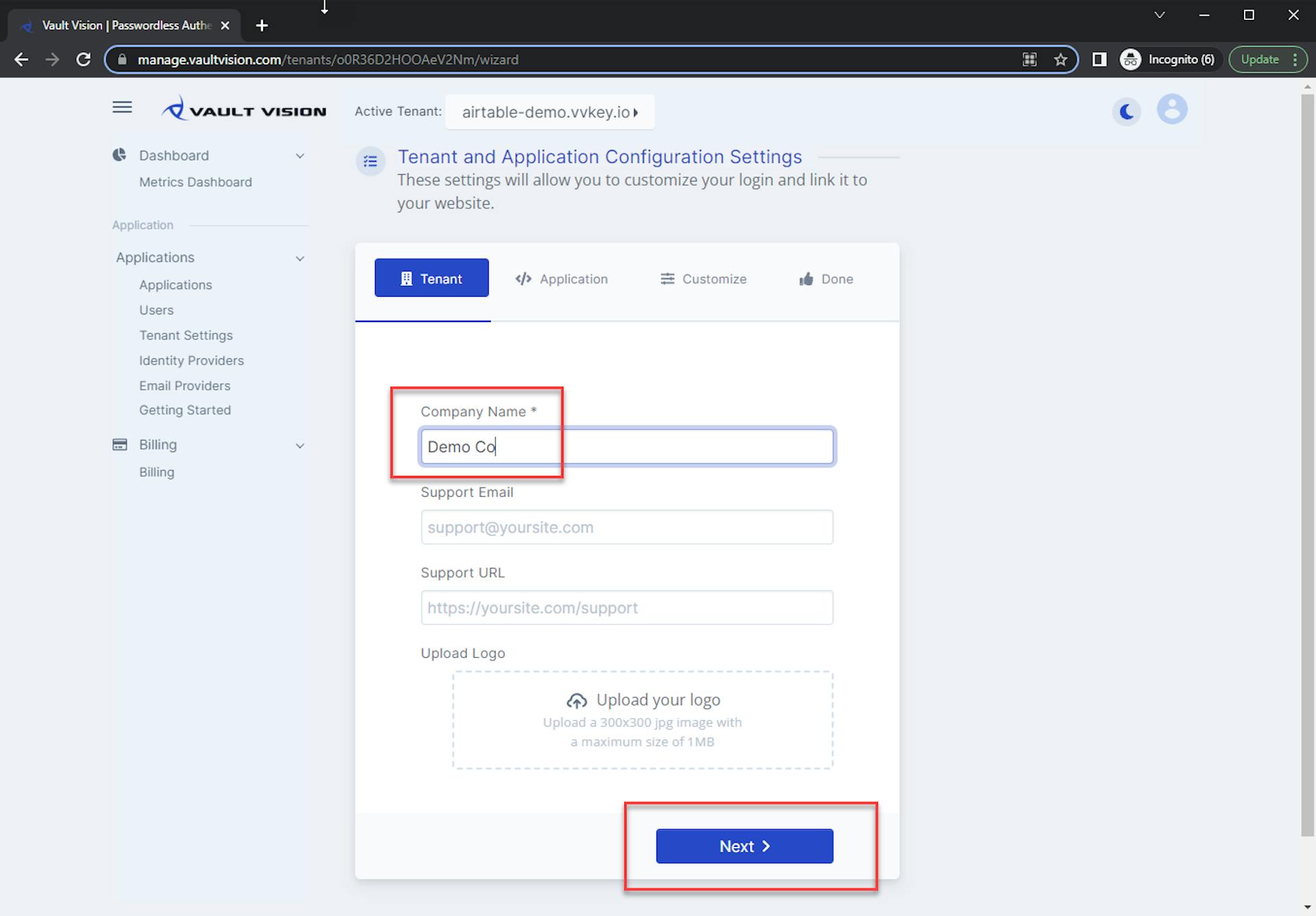Screen dimensions: 1316x916
Task: Collapse the Dashboard section chevron
Action: click(300, 156)
